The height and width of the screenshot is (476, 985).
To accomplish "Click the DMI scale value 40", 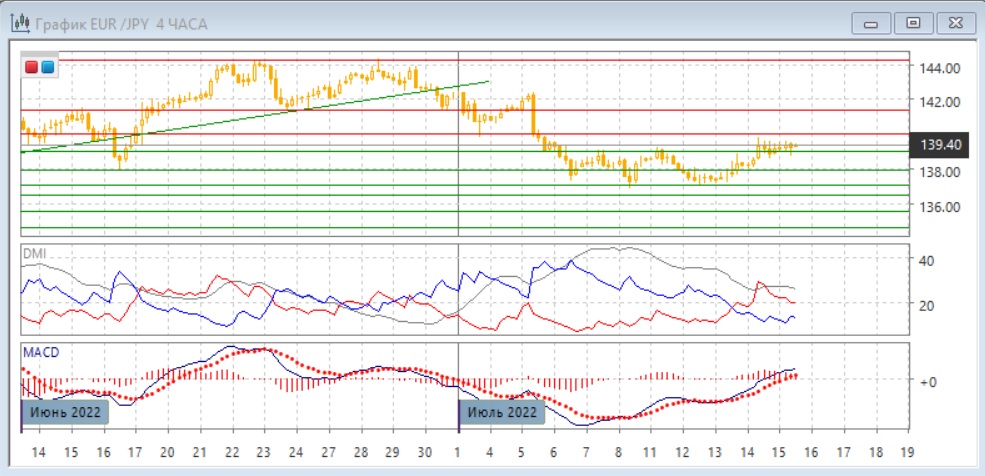I will pos(926,261).
